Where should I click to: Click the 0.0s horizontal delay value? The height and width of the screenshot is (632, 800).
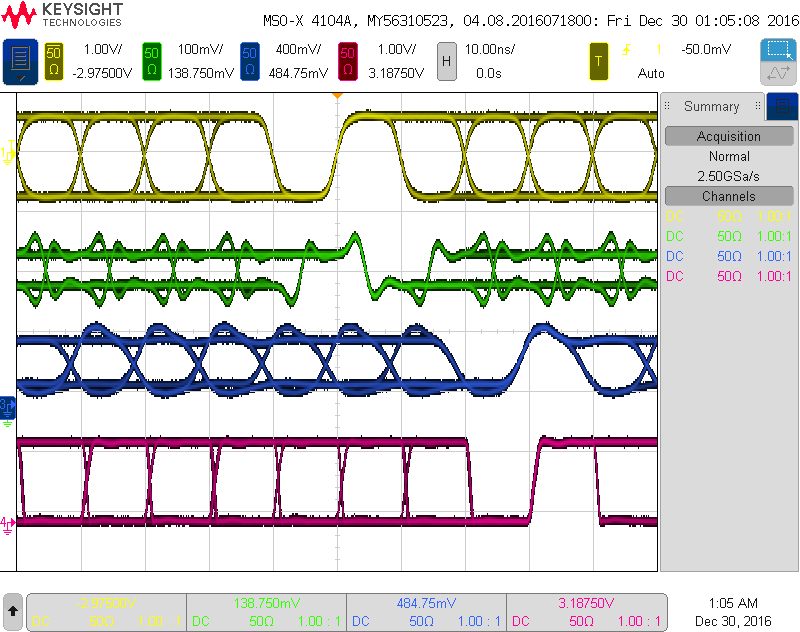pos(489,73)
